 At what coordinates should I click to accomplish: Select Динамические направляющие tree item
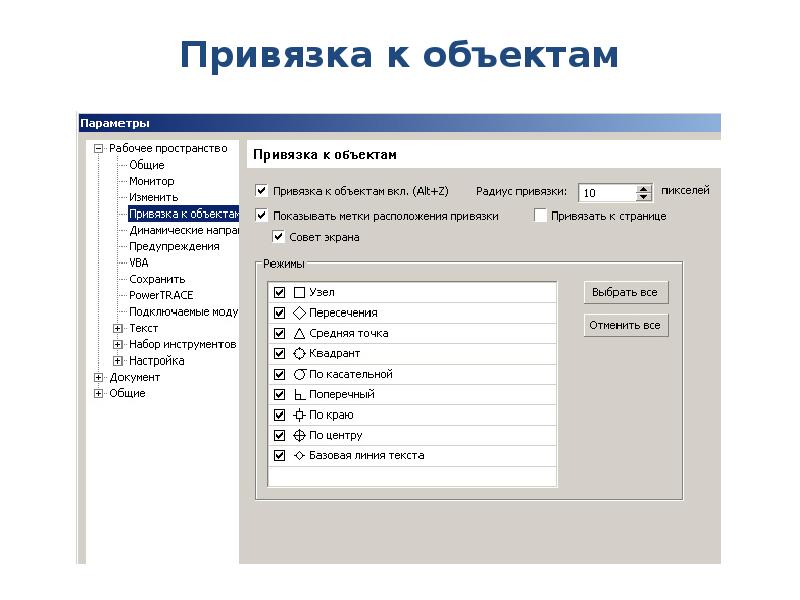[x=184, y=230]
